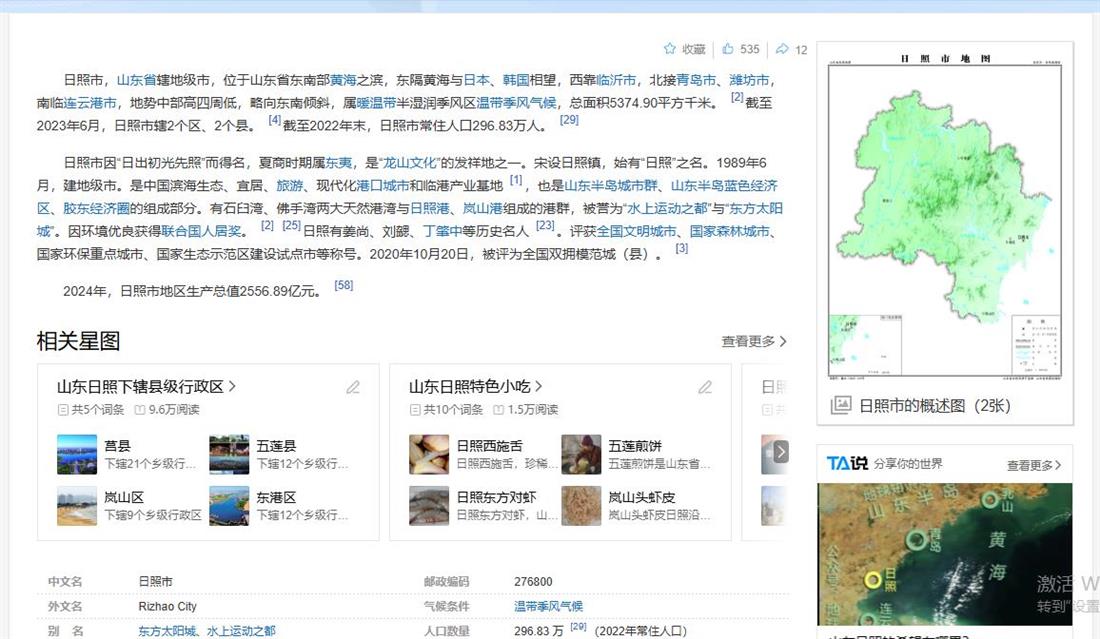Click the star favorite (收藏) icon
This screenshot has height=639, width=1100.
669,49
